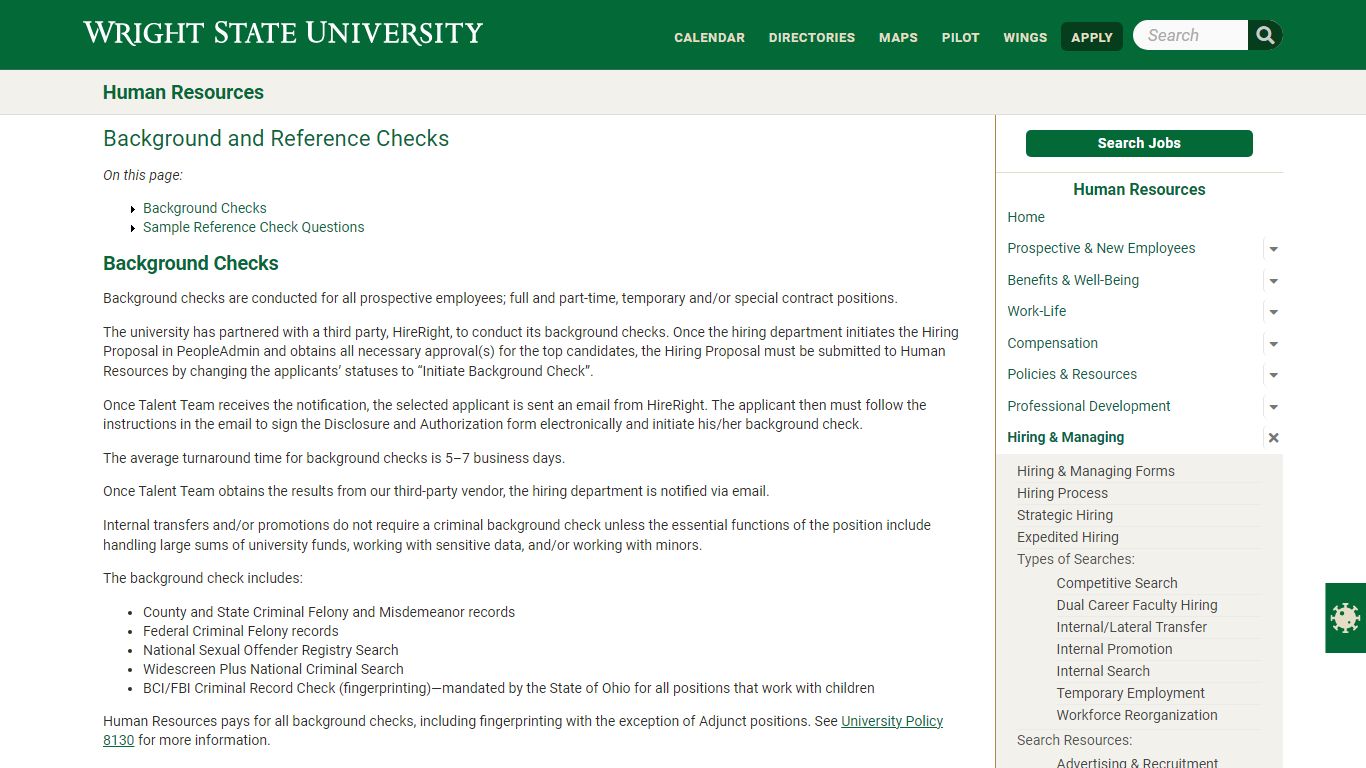Image resolution: width=1366 pixels, height=768 pixels.
Task: Open the COVID virus side tab icon
Action: click(1346, 618)
